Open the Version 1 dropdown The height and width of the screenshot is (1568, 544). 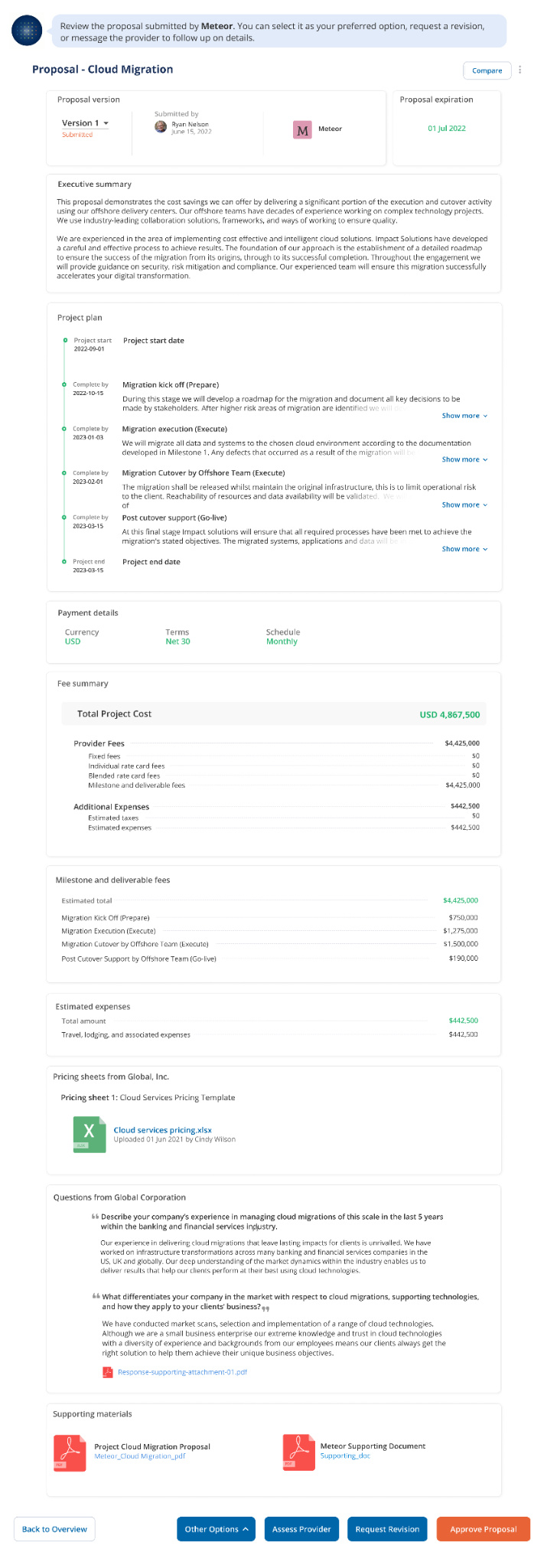click(85, 123)
